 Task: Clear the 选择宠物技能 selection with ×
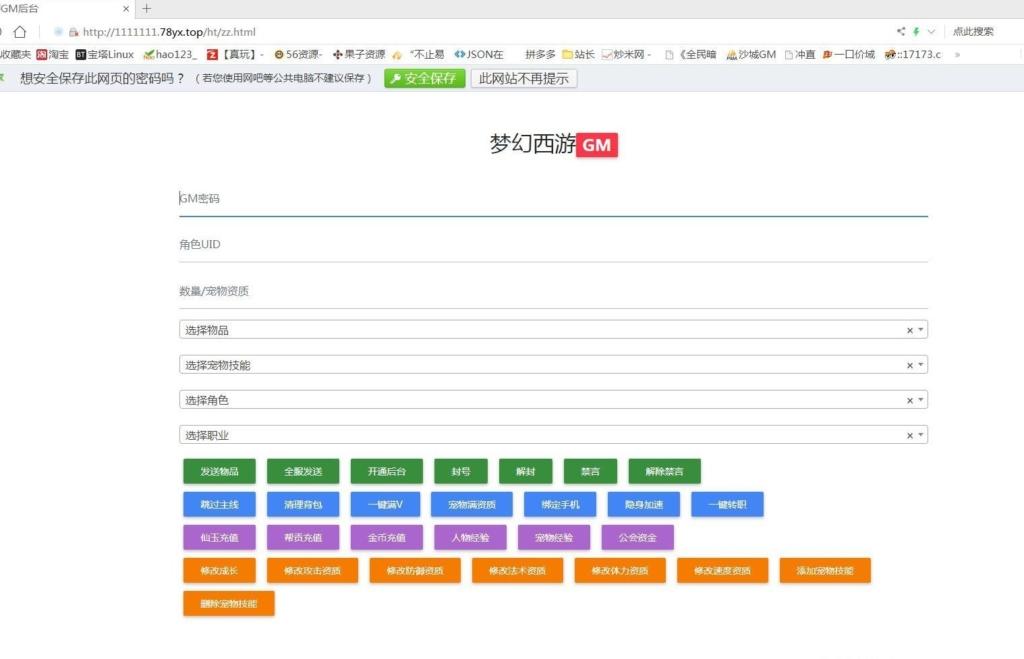pos(910,366)
